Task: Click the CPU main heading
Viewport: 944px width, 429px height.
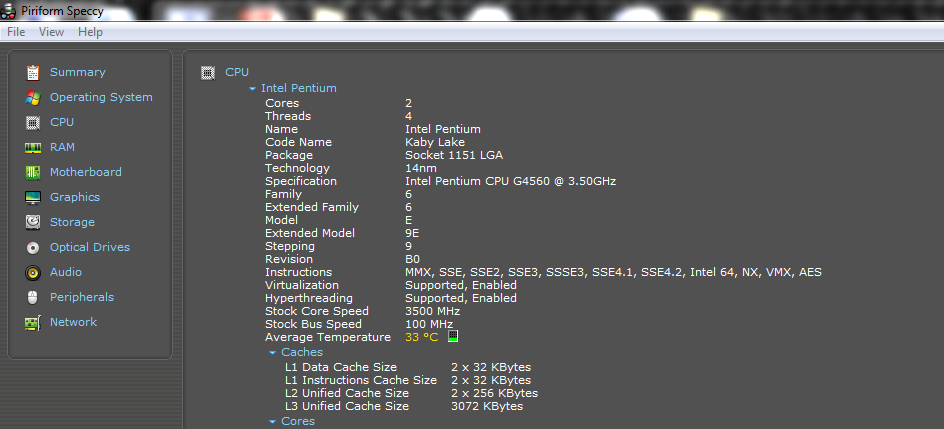Action: (237, 72)
